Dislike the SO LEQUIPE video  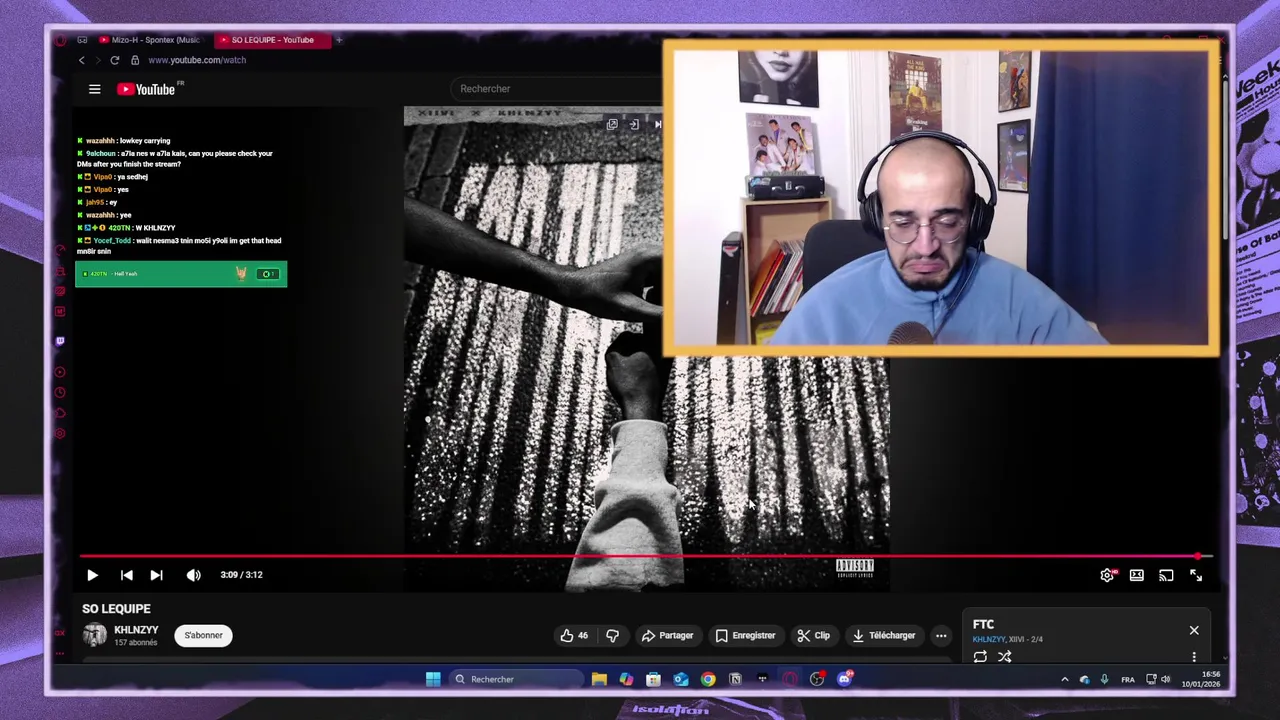click(x=612, y=635)
